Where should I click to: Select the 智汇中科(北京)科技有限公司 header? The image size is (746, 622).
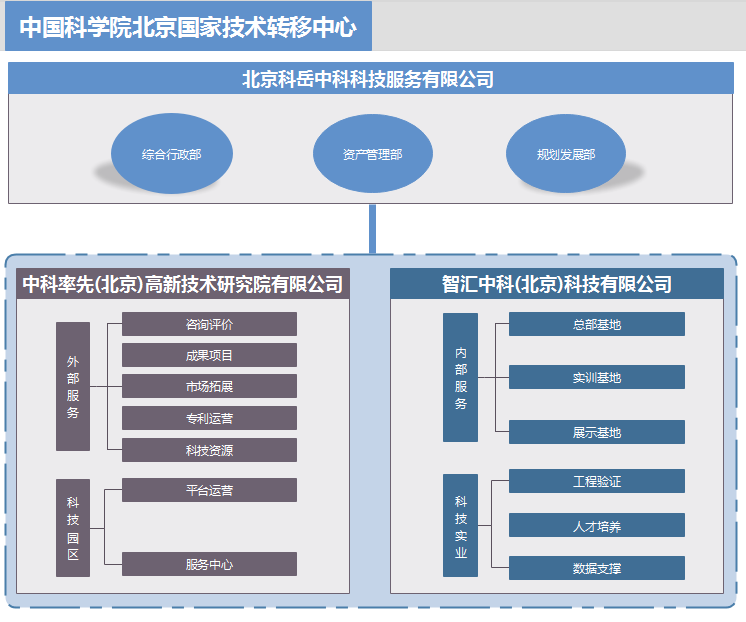point(557,284)
